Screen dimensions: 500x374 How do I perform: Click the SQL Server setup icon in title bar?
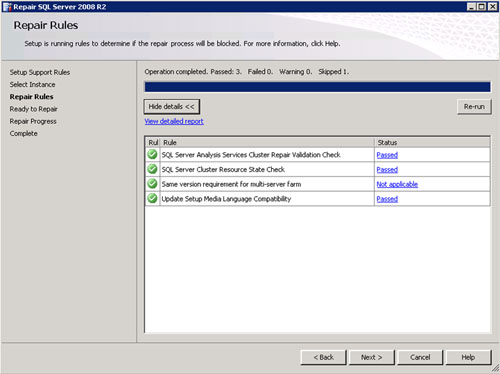point(7,7)
